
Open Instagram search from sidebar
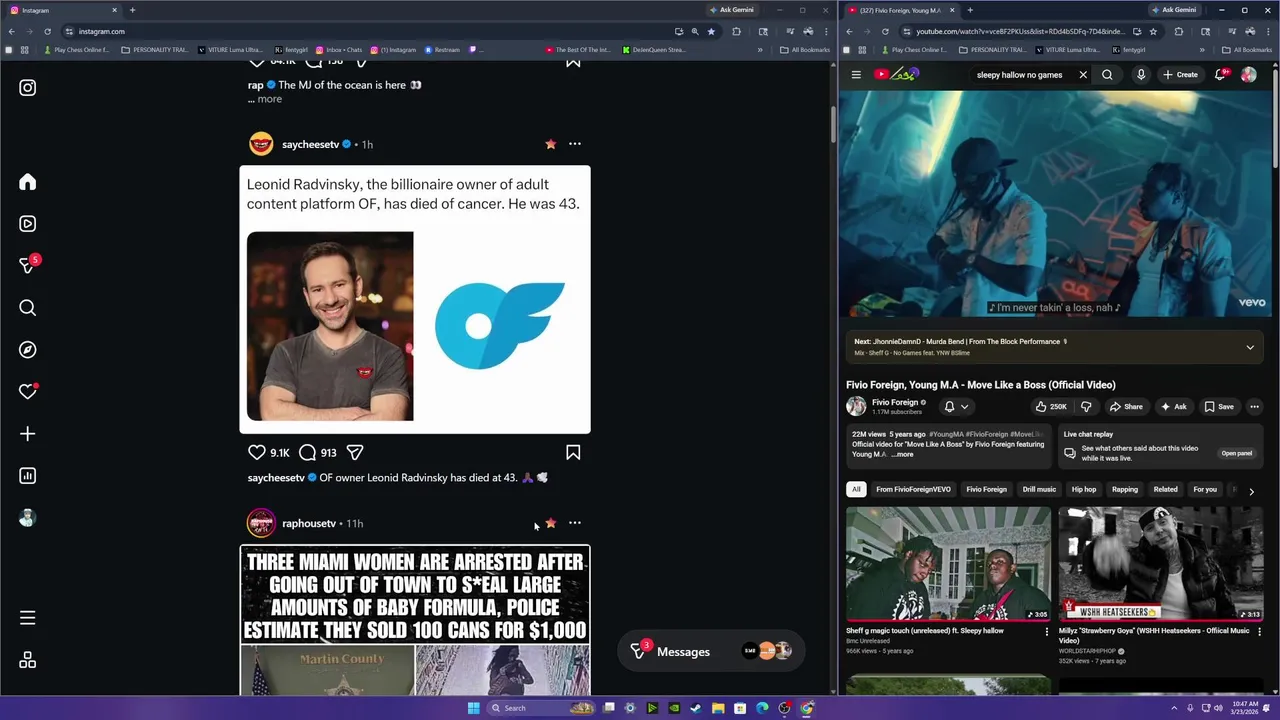(x=28, y=308)
